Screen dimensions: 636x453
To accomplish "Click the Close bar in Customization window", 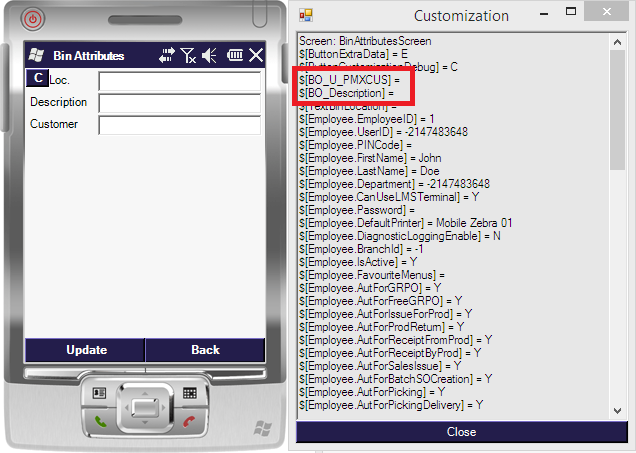I will coord(461,432).
